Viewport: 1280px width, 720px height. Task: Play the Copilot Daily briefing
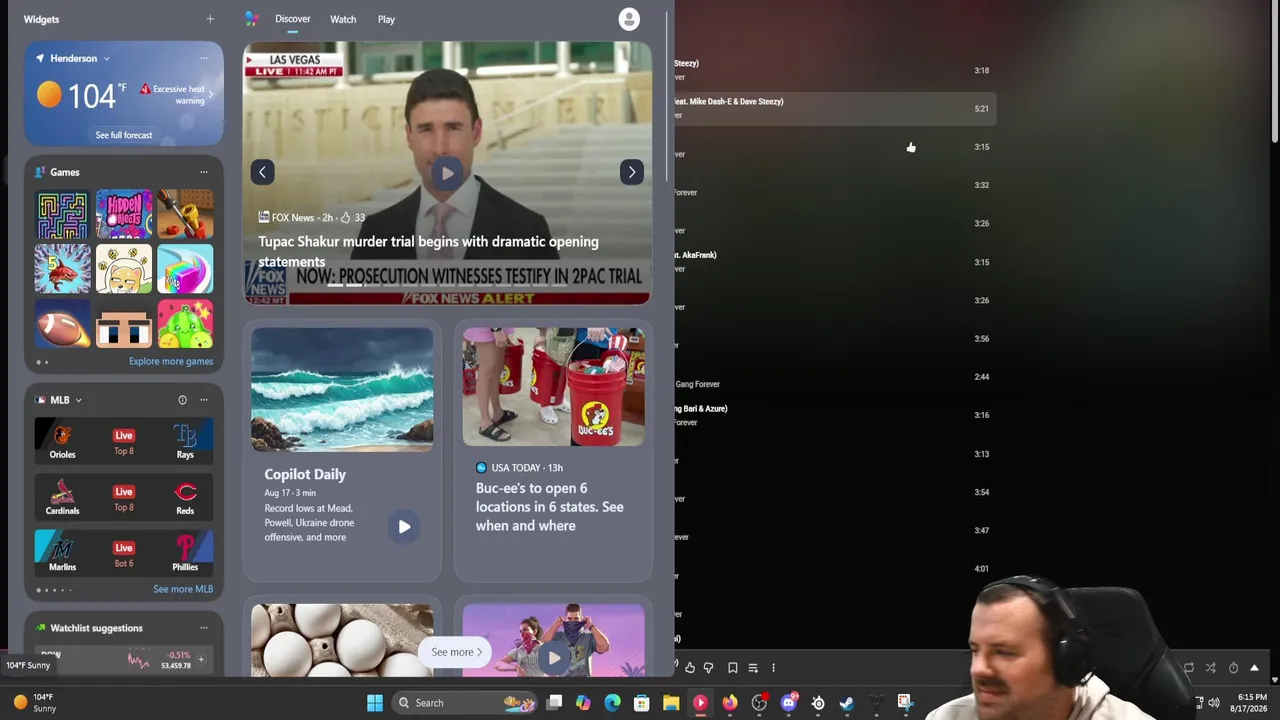[404, 527]
